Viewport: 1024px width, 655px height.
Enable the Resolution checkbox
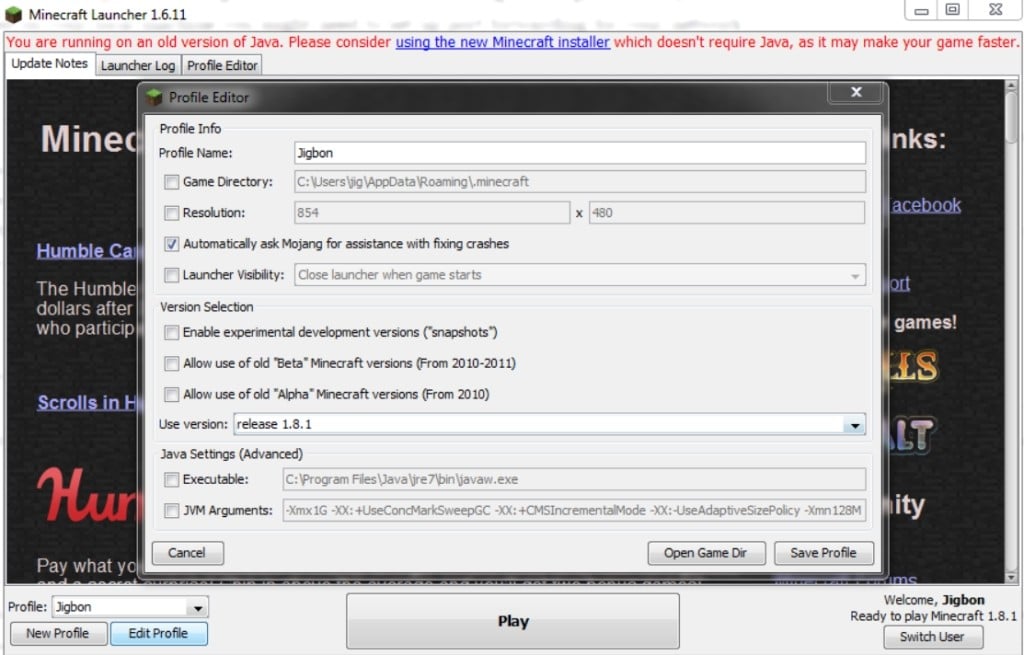[171, 213]
